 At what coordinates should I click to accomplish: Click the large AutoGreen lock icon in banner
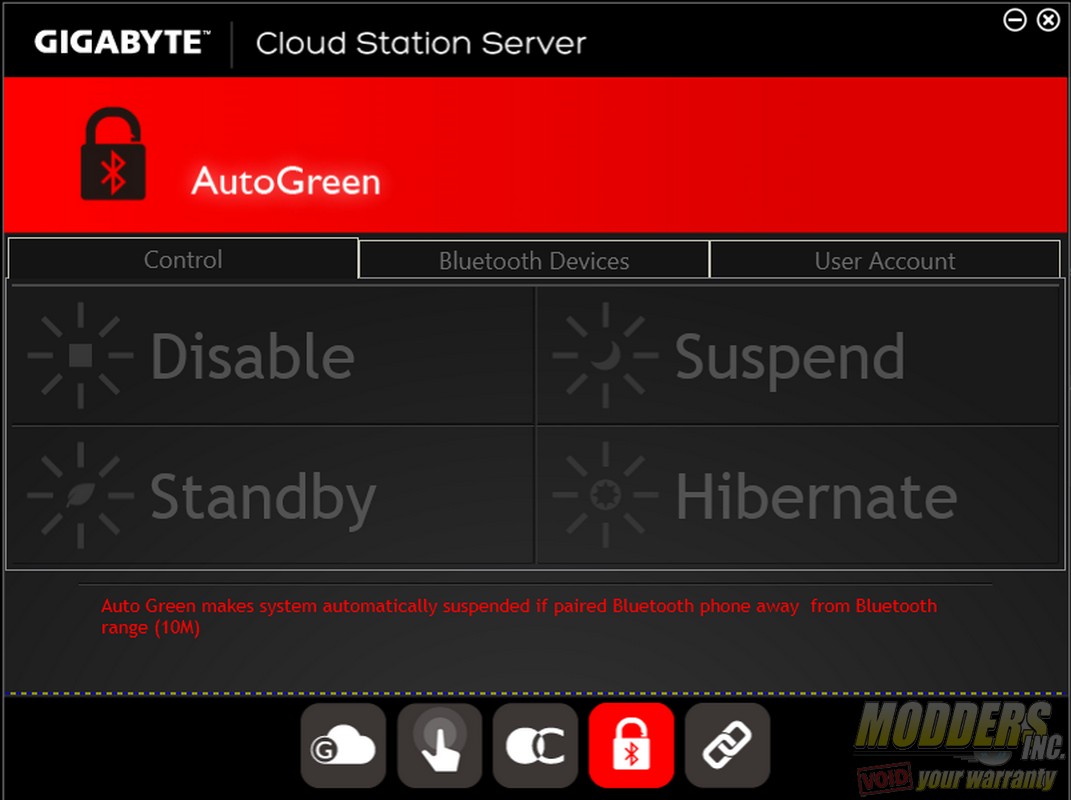[x=113, y=154]
